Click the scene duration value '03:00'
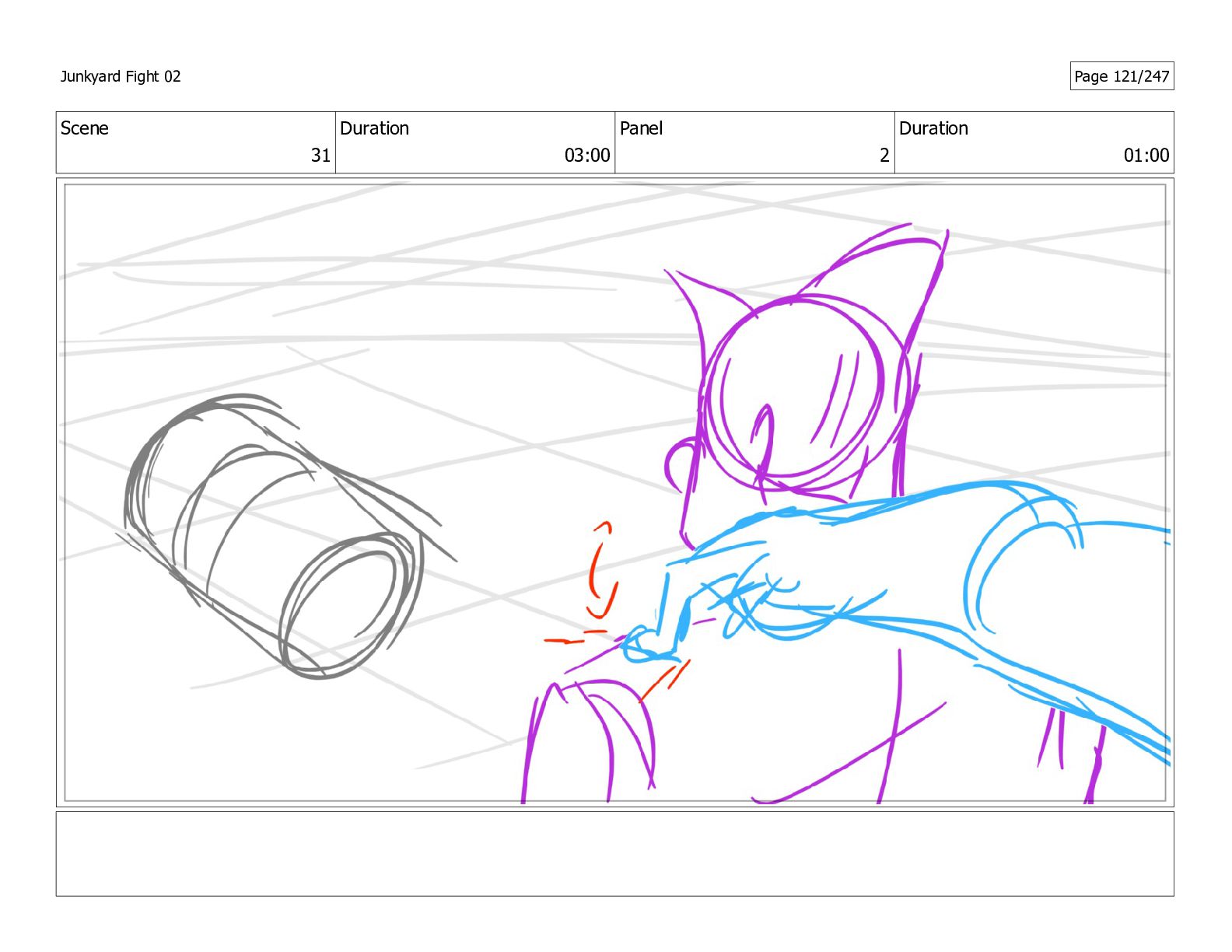 point(587,156)
